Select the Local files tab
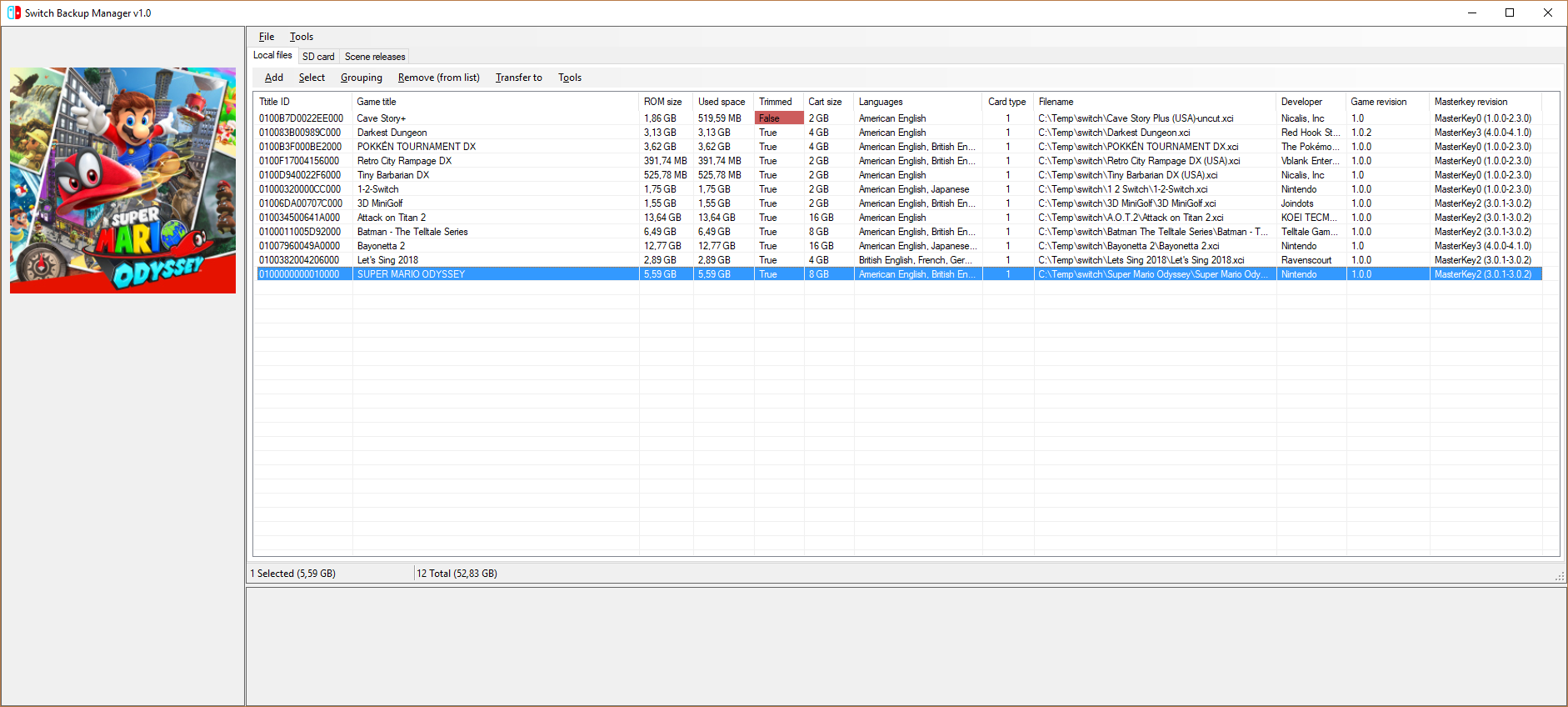Image resolution: width=1568 pixels, height=707 pixels. point(272,55)
